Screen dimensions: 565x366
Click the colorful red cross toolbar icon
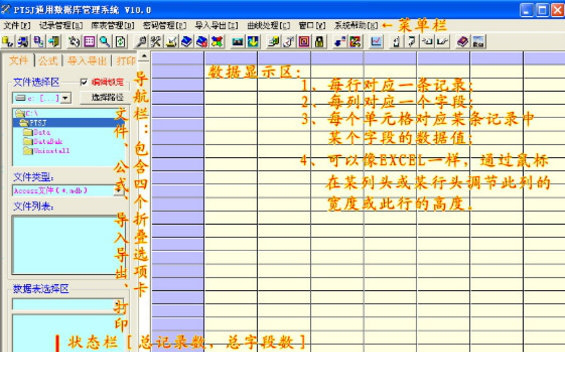pos(217,42)
